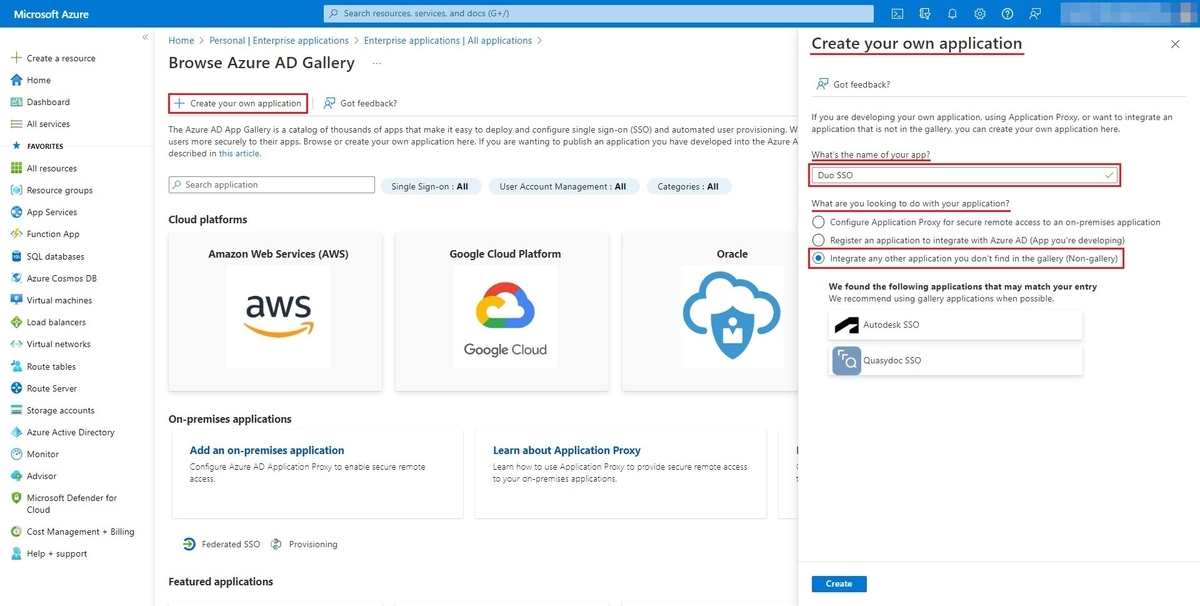Close the Create your own application panel
Screen dimensions: 1200x606
(1175, 44)
